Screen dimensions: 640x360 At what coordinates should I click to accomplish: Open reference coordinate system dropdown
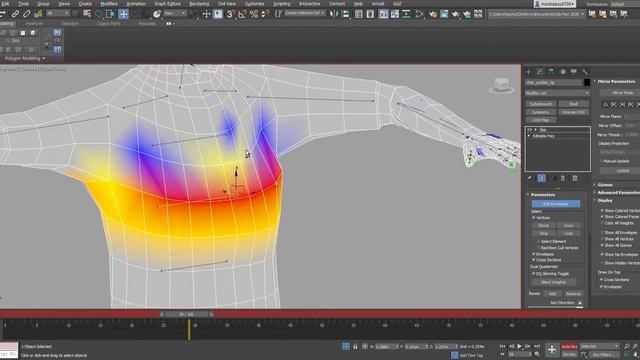point(175,13)
